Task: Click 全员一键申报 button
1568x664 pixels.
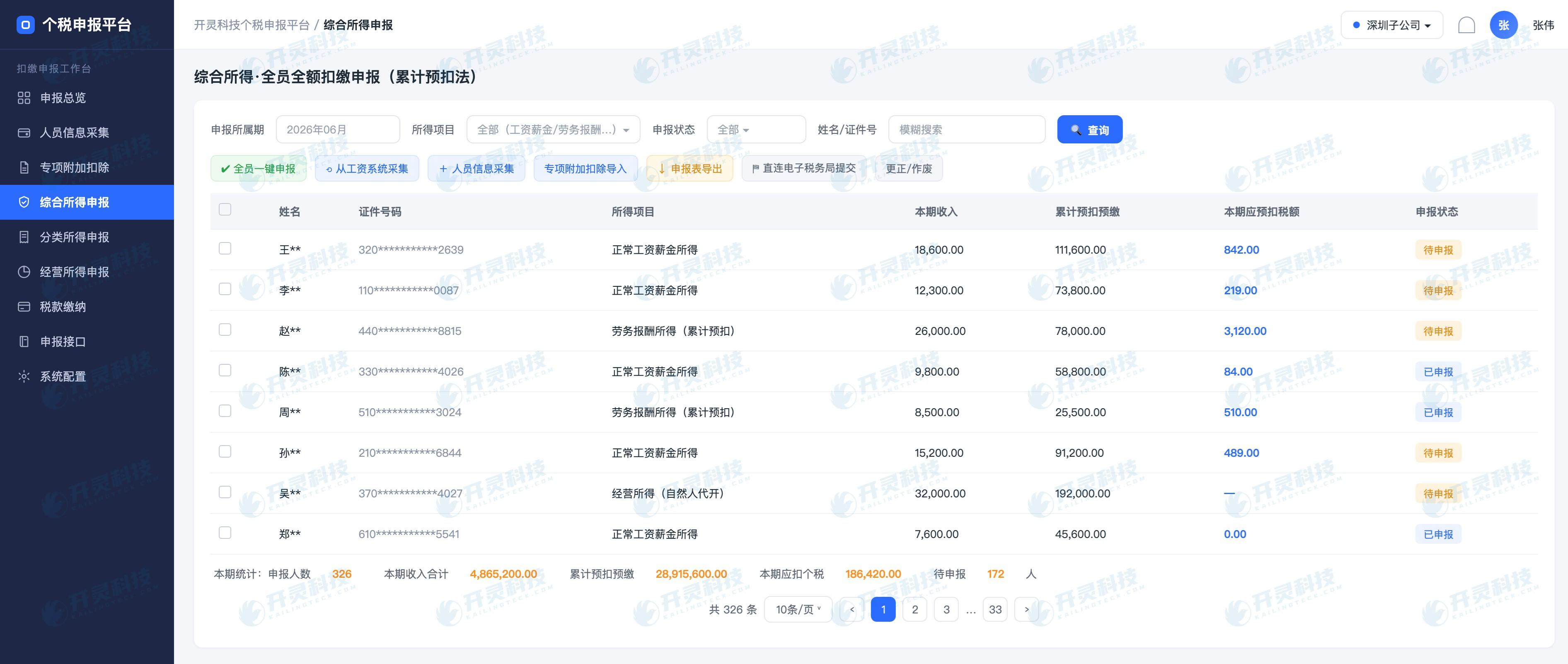Action: [x=258, y=169]
